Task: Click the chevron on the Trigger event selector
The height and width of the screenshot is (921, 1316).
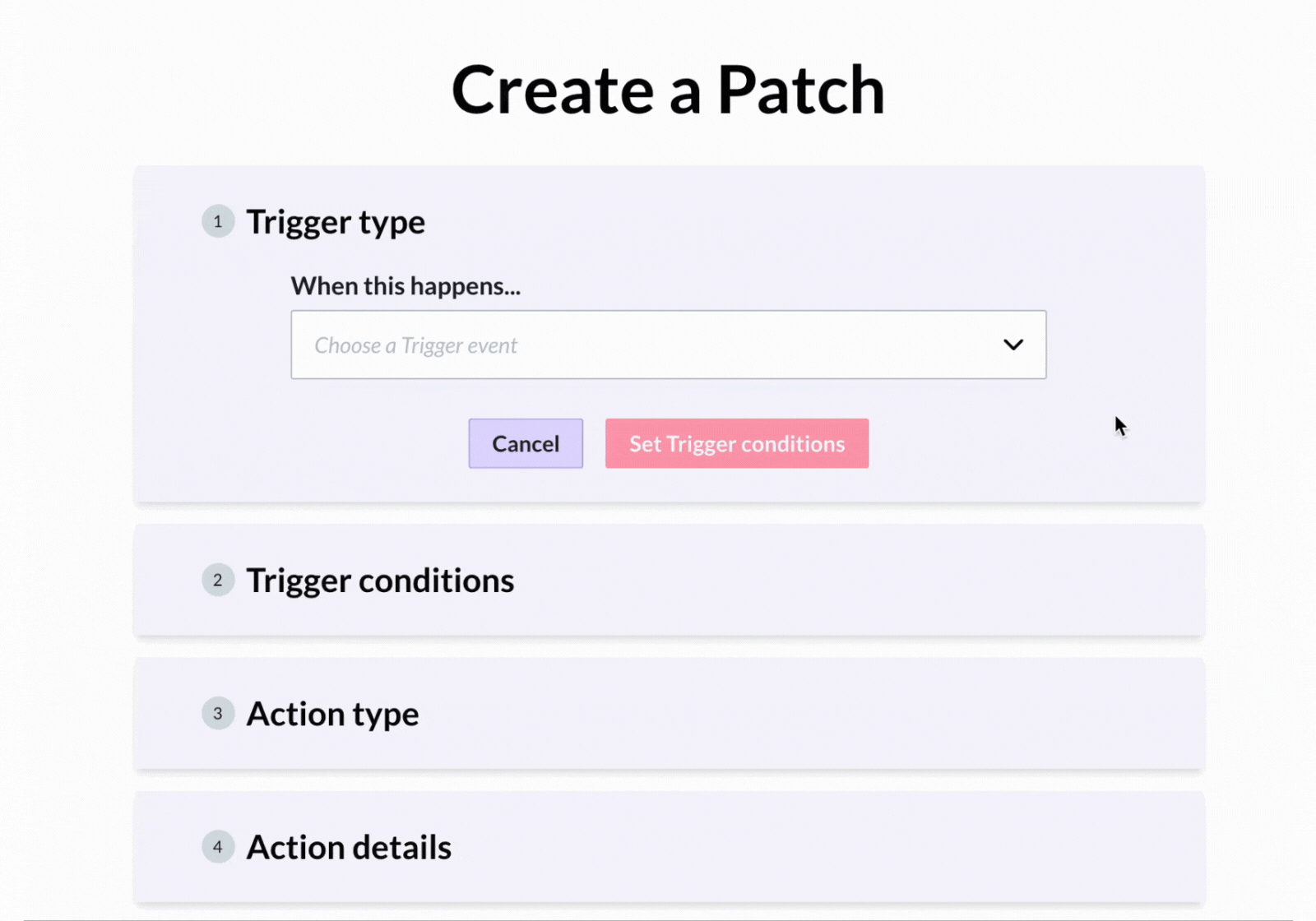Action: (x=1012, y=345)
